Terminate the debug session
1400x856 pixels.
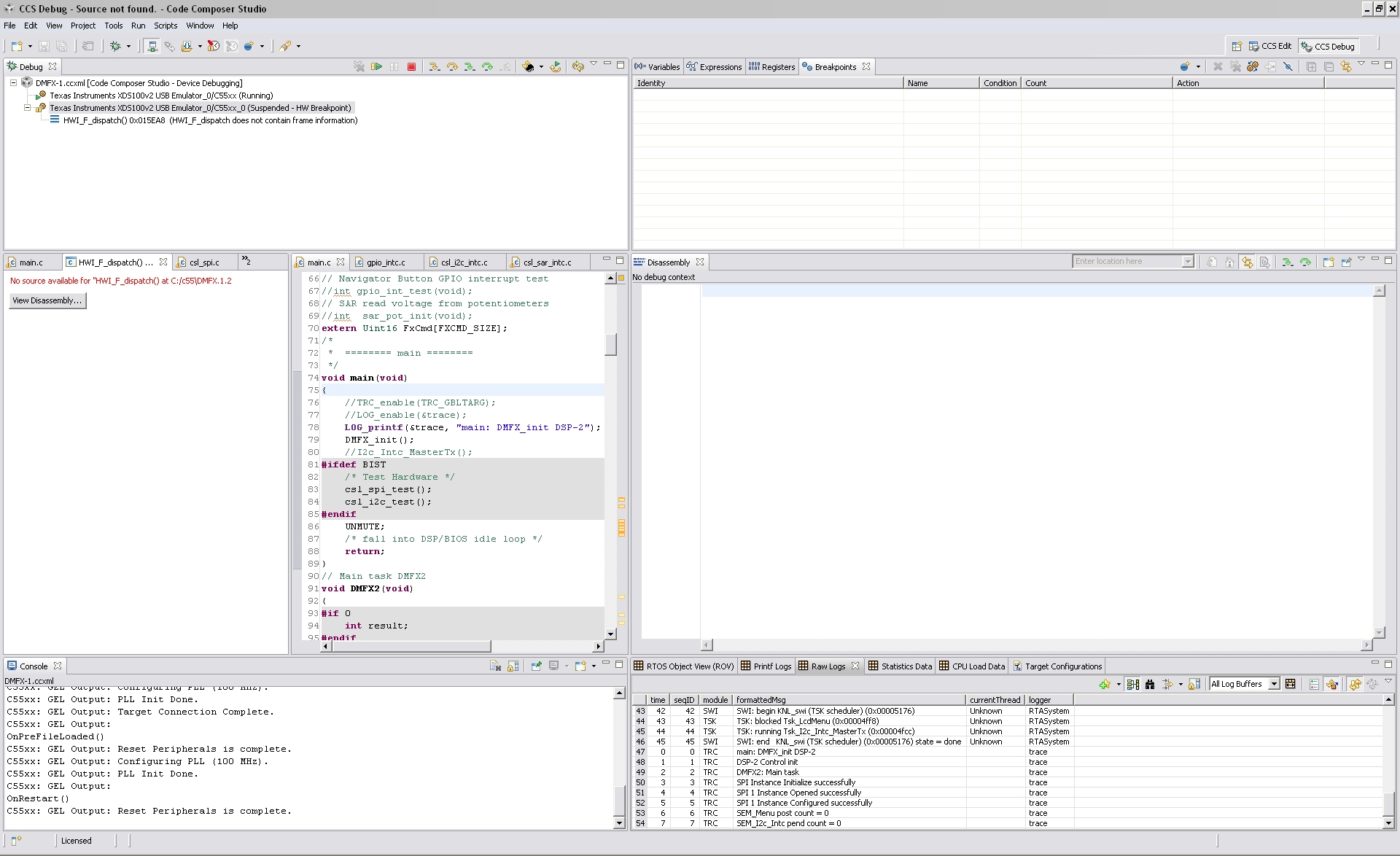tap(411, 66)
